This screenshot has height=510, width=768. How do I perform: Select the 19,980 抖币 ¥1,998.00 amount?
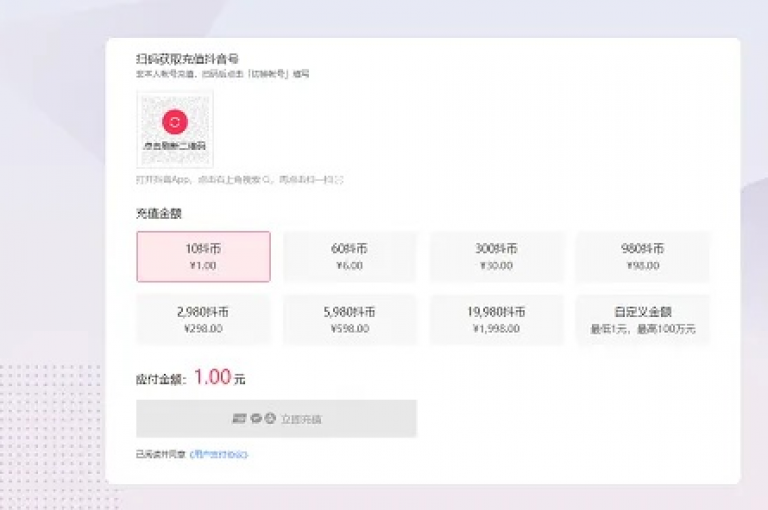tap(496, 320)
